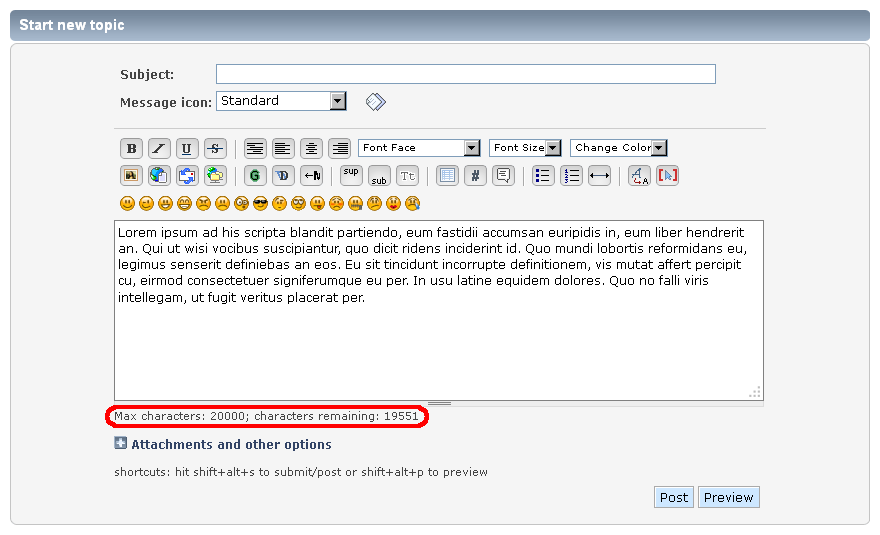The height and width of the screenshot is (535, 880).
Task: Insert FTP link icon
Action: 215,176
